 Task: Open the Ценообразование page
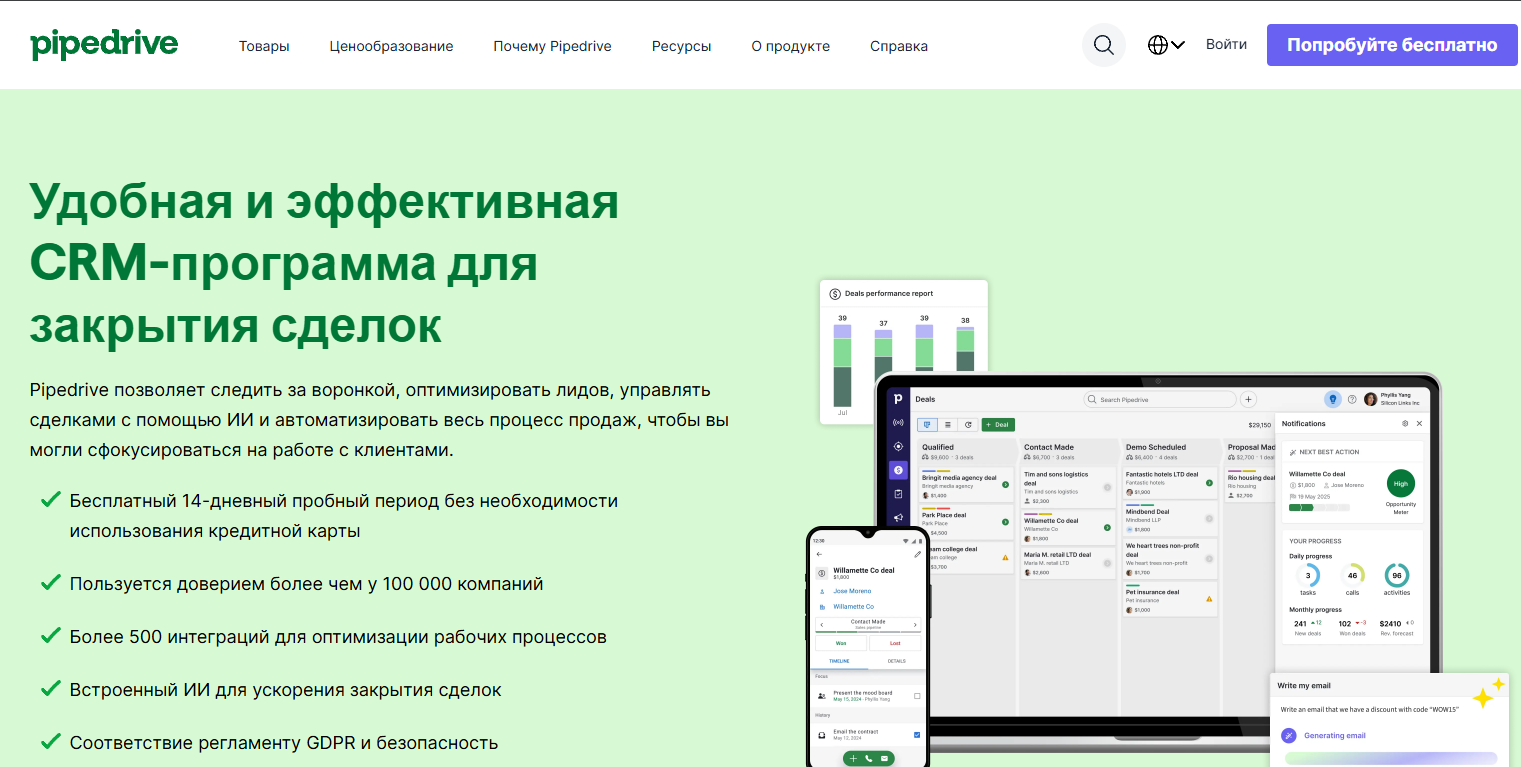pyautogui.click(x=391, y=46)
